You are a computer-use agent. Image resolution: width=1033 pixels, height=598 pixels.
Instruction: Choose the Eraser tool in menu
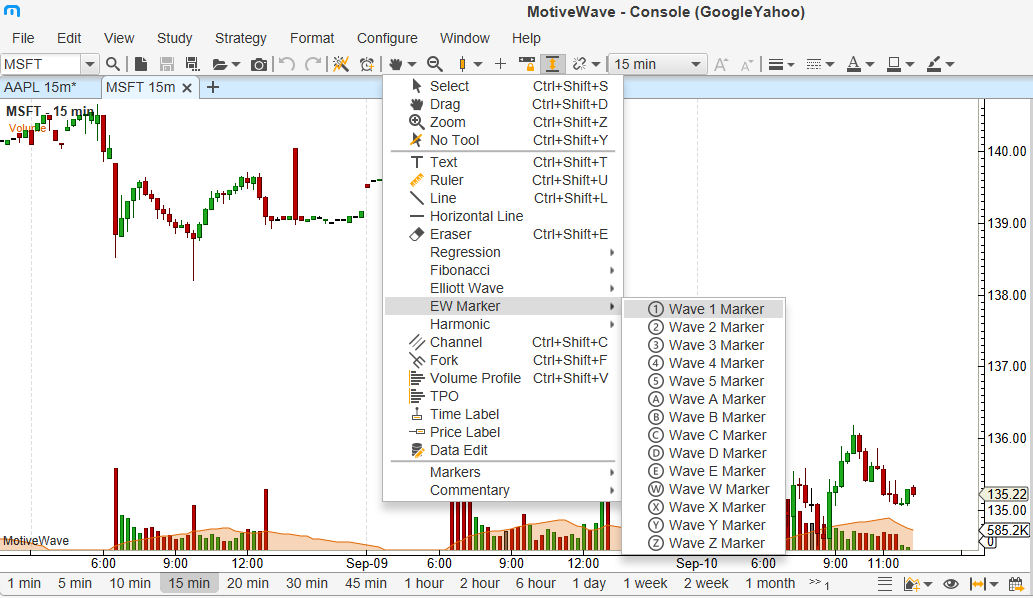450,234
